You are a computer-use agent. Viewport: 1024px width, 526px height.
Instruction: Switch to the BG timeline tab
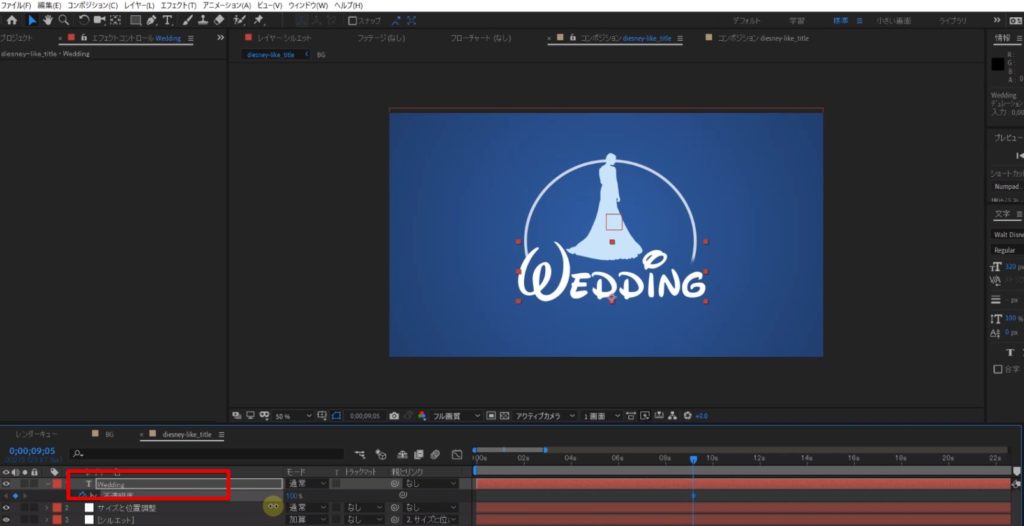[x=109, y=434]
